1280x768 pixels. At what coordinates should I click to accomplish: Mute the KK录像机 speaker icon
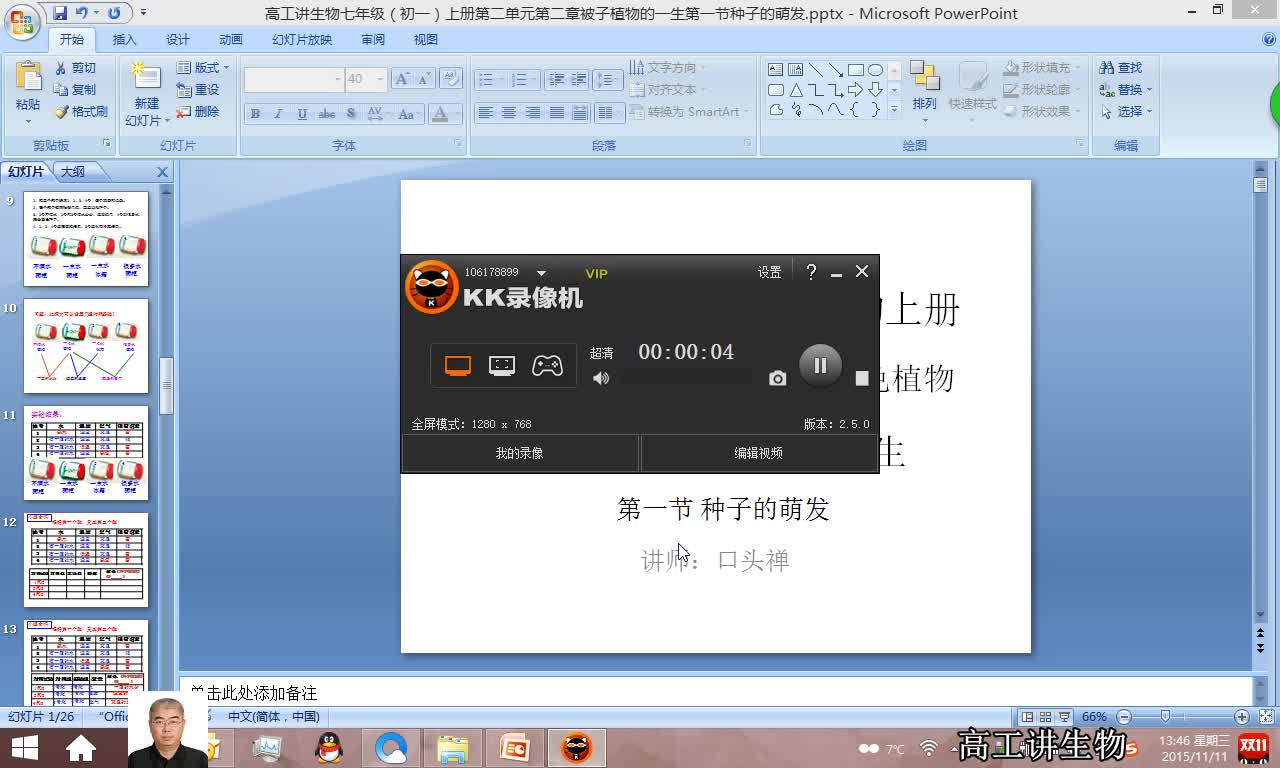pos(600,378)
